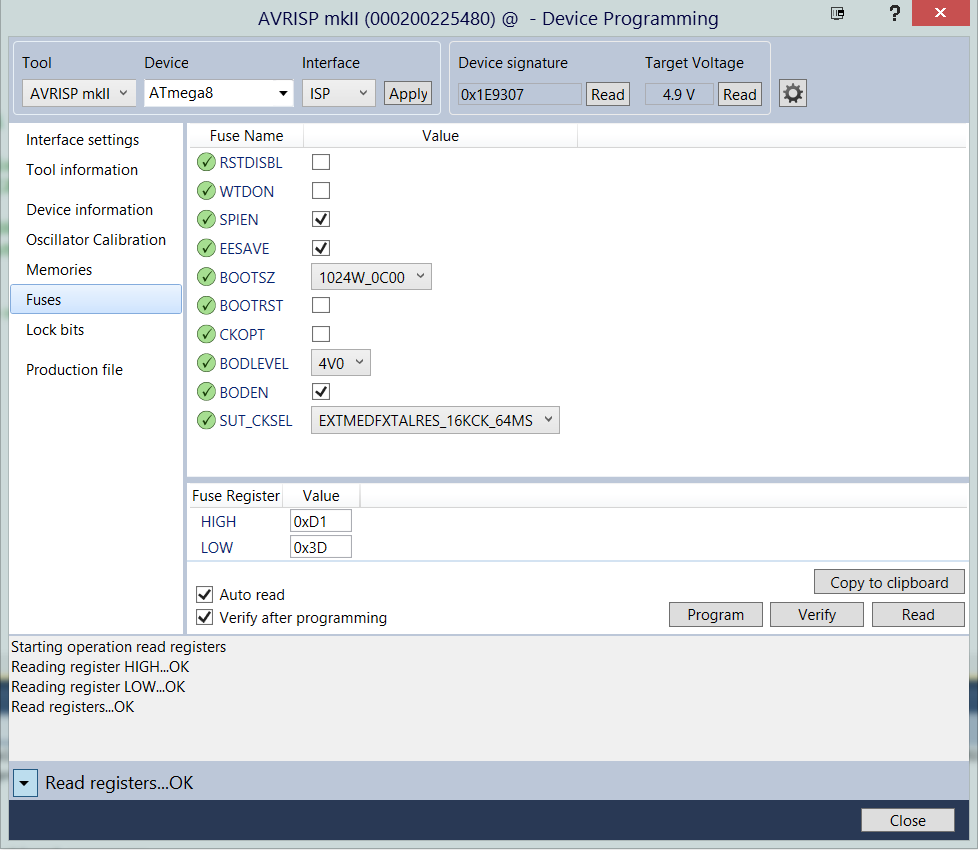
Task: Open Oscillator Calibration page
Action: tap(95, 239)
